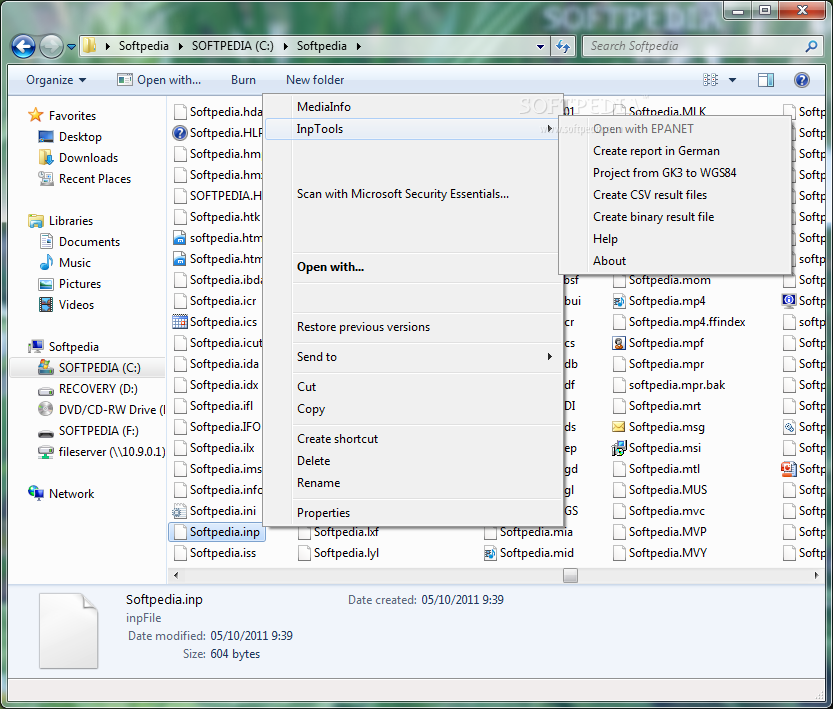Image resolution: width=833 pixels, height=709 pixels.
Task: Click the Change your view icon
Action: [x=710, y=80]
